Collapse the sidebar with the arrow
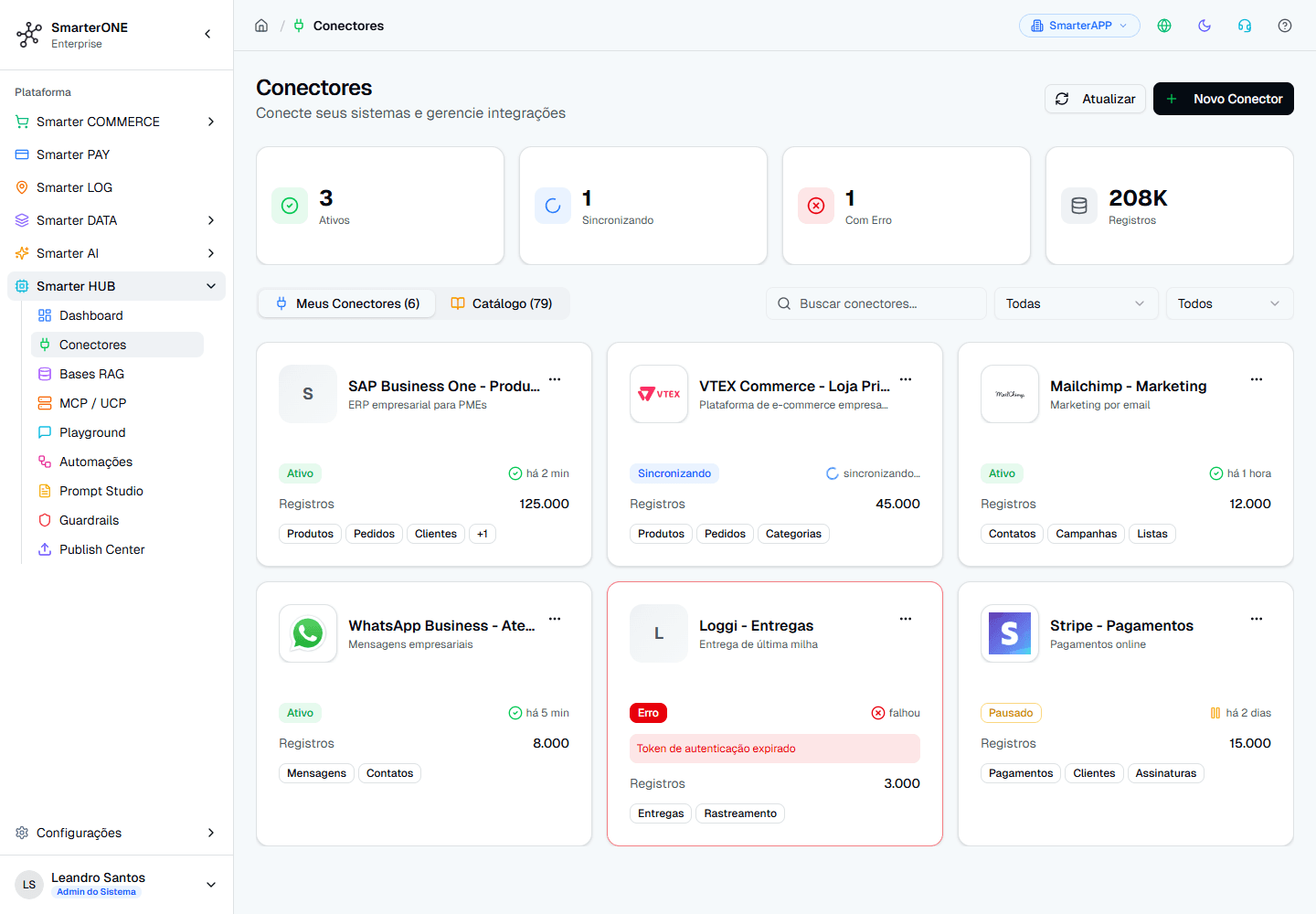Viewport: 1316px width, 914px height. pyautogui.click(x=207, y=34)
